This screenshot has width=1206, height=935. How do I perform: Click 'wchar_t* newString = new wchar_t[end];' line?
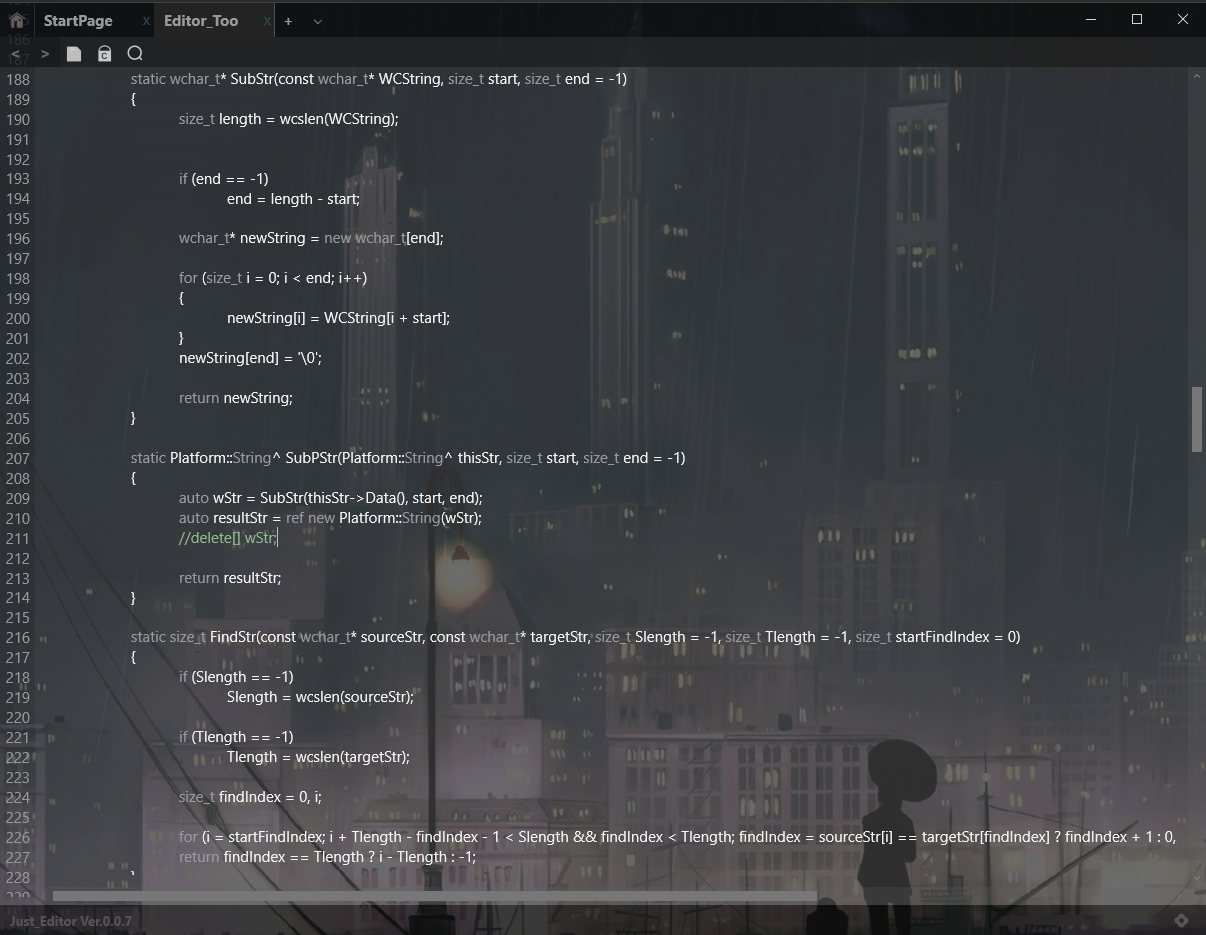click(311, 238)
